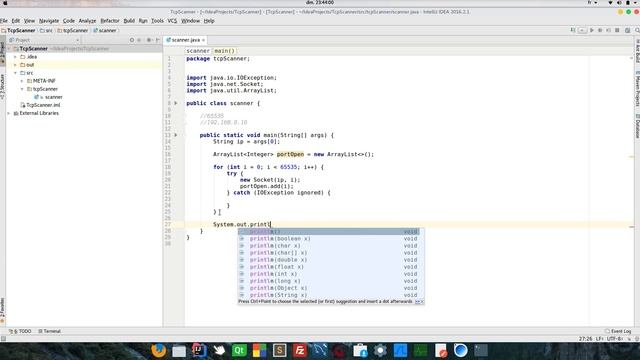Hide the Project tool window

tap(158, 40)
